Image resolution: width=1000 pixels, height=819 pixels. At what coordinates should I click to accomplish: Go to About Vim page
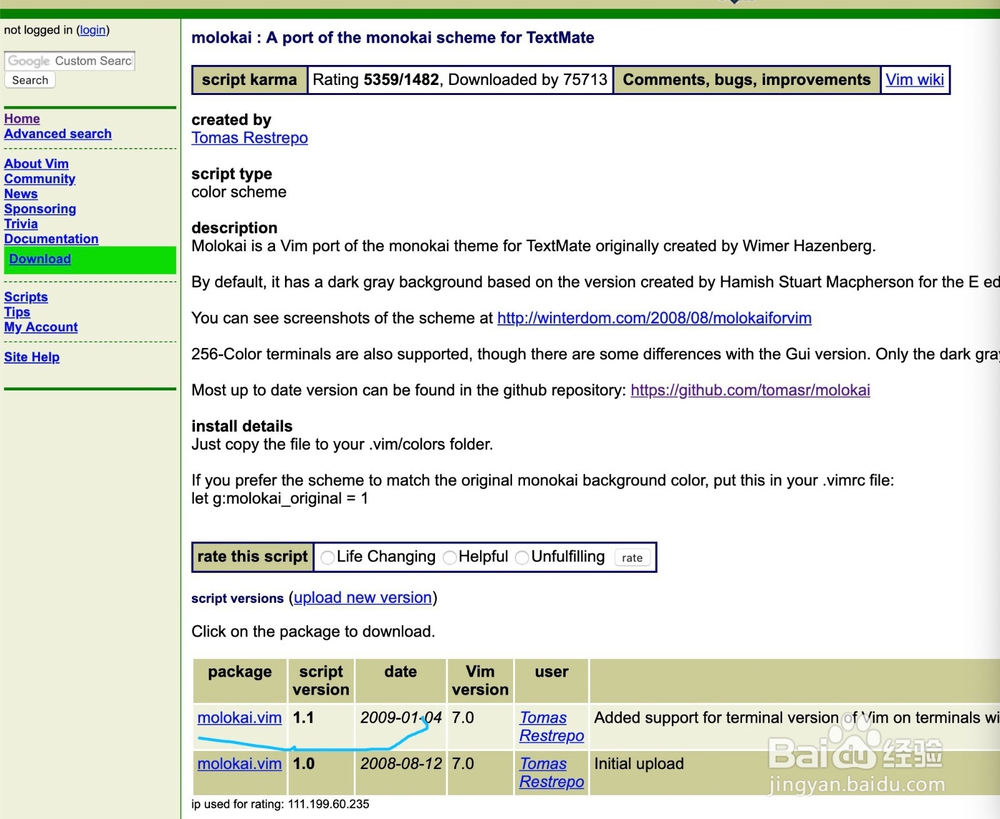[36, 164]
